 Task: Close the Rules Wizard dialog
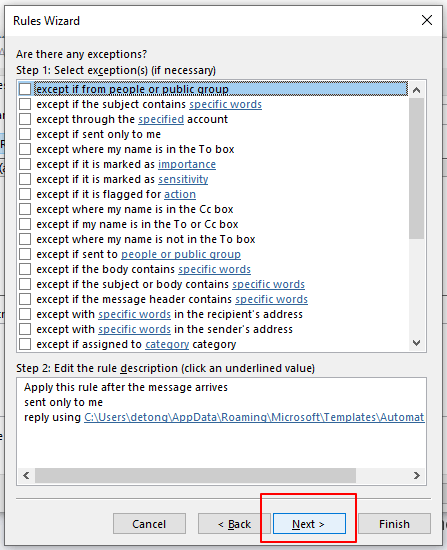pyautogui.click(x=427, y=20)
